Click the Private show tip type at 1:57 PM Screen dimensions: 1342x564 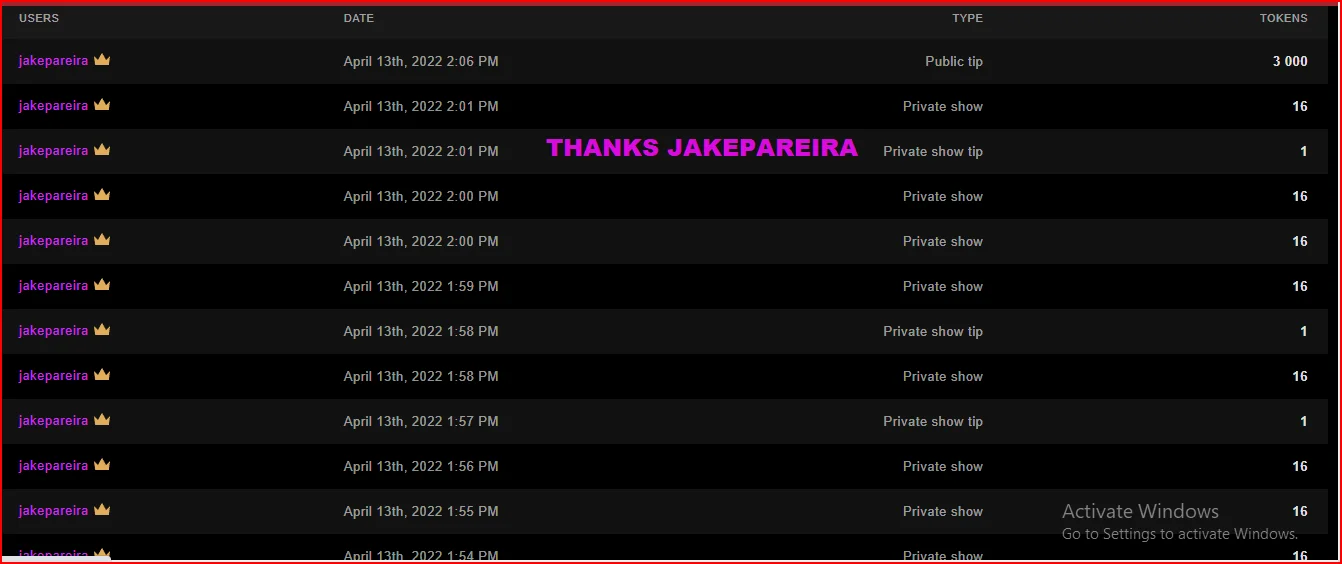(933, 421)
